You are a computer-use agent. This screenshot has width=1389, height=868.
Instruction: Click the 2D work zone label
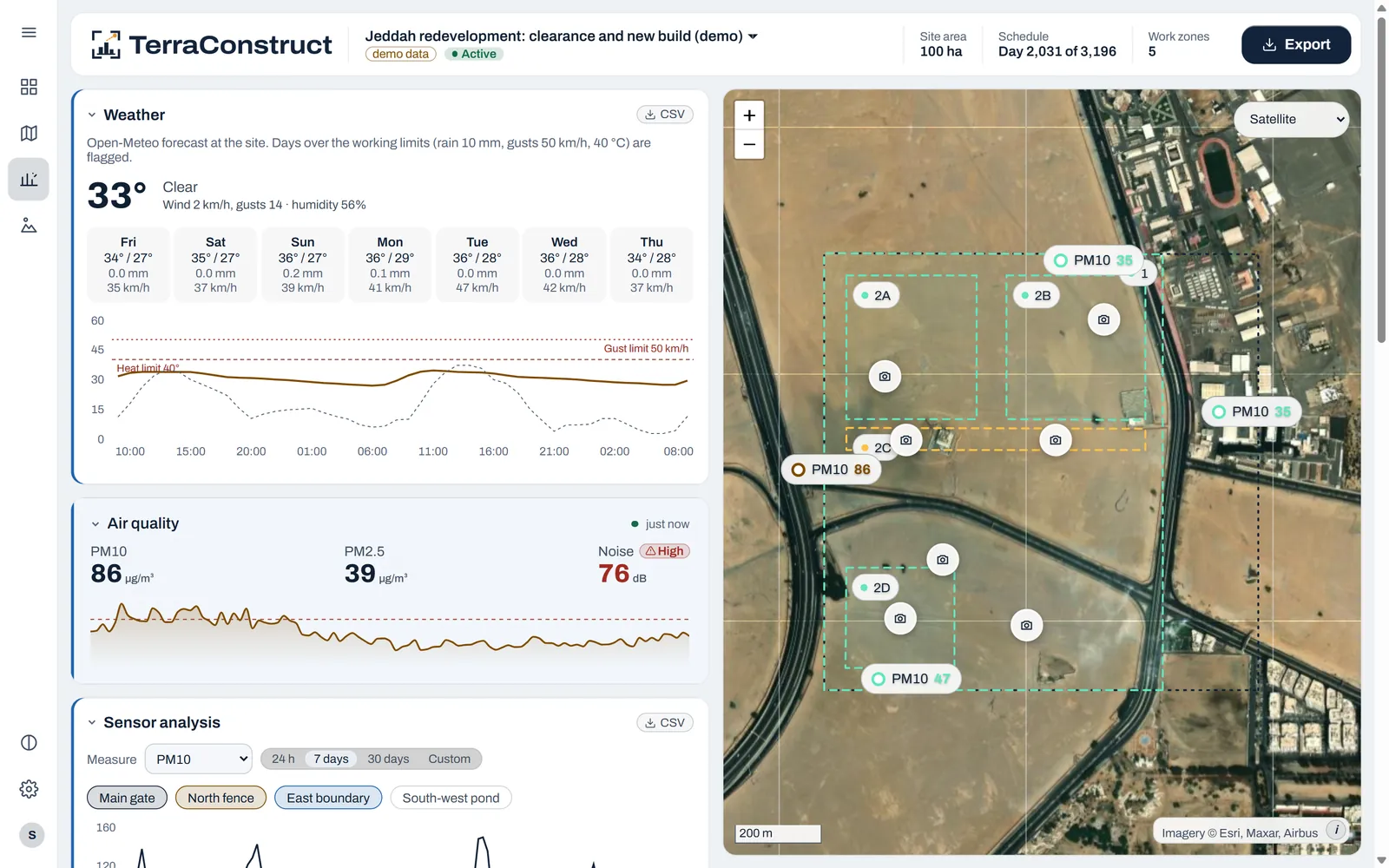[x=875, y=588]
